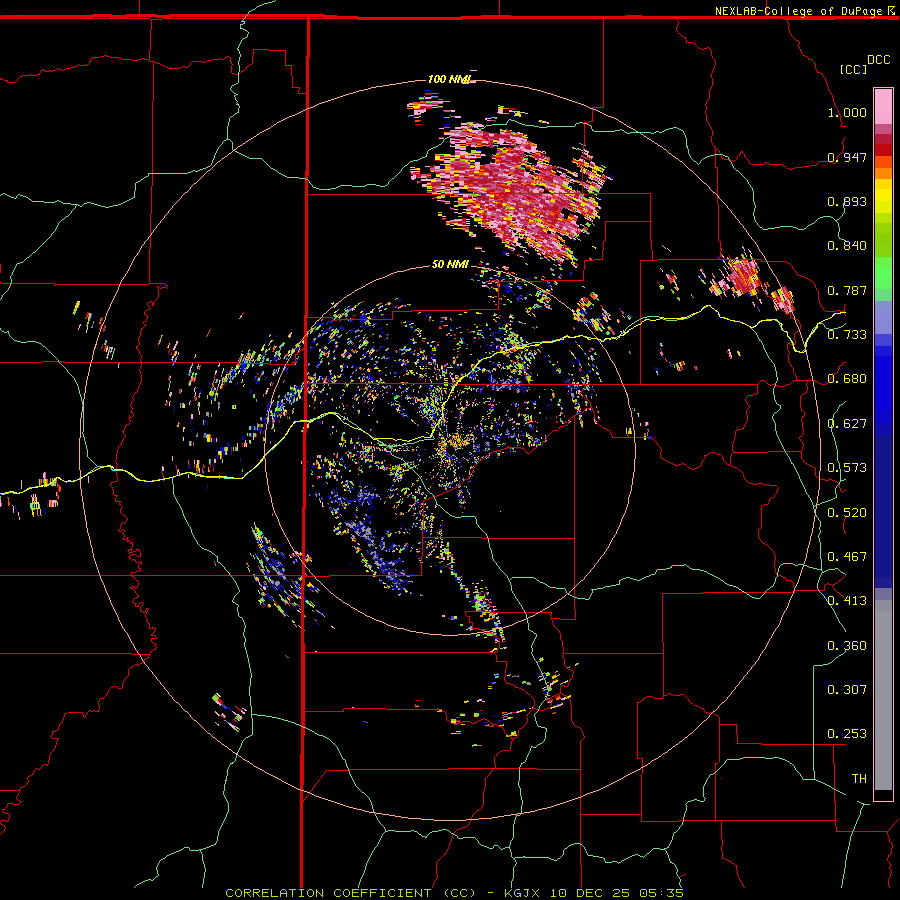The width and height of the screenshot is (900, 900).
Task: Select the 1.000 legend value
Action: pyautogui.click(x=847, y=112)
